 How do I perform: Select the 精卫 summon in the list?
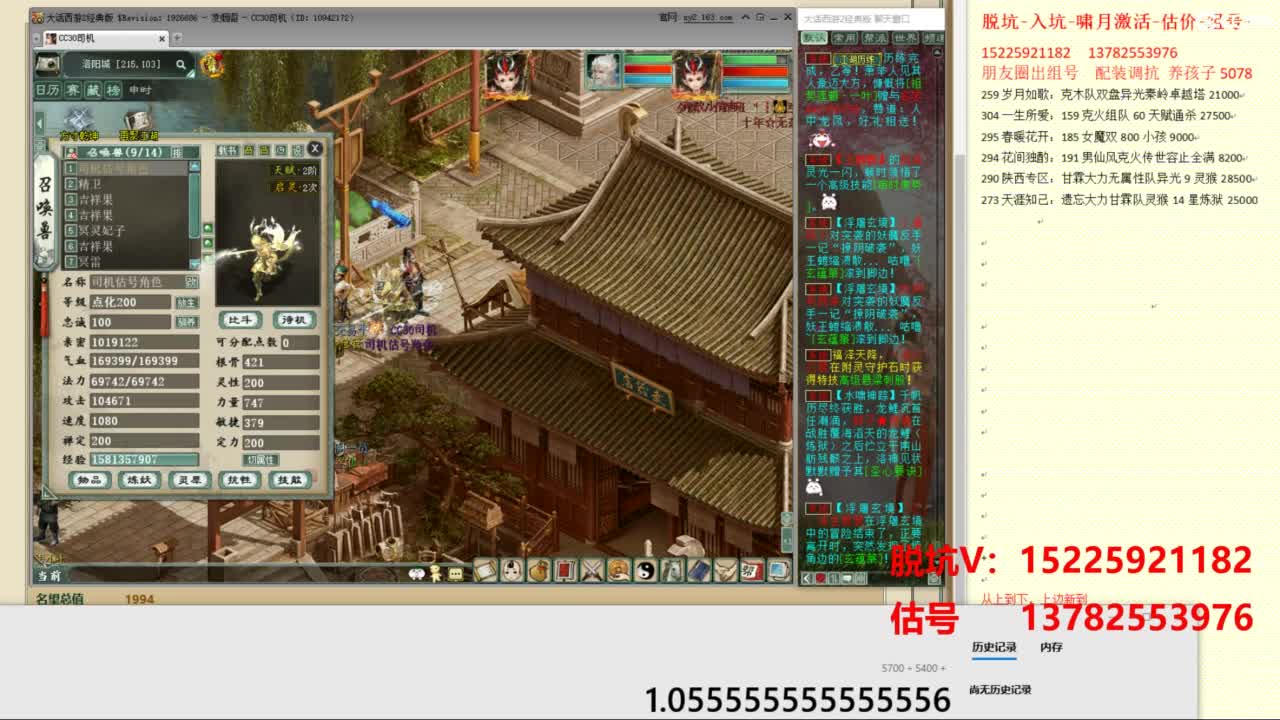125,184
